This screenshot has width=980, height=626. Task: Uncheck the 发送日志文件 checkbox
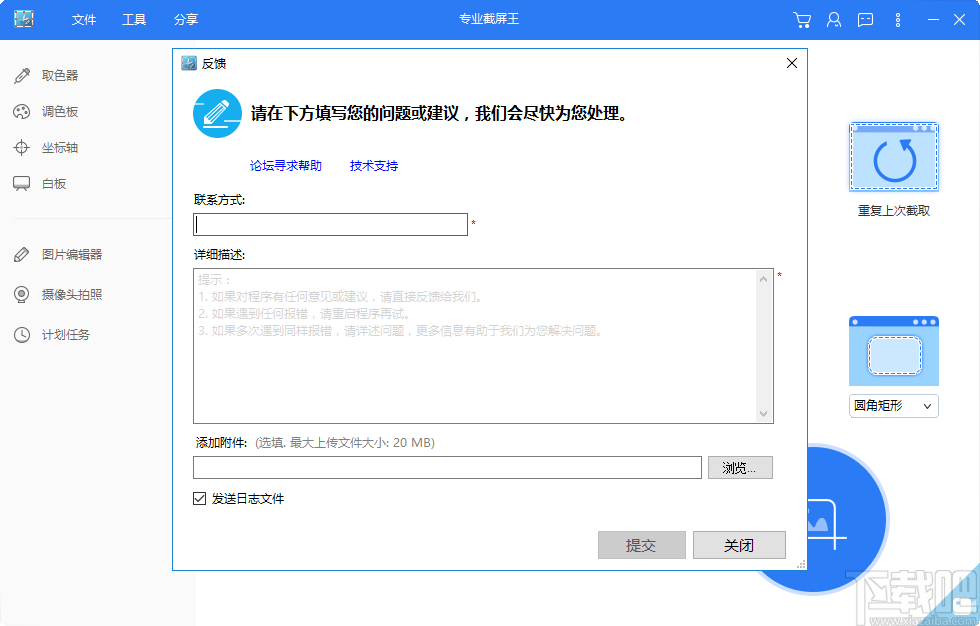[194, 498]
